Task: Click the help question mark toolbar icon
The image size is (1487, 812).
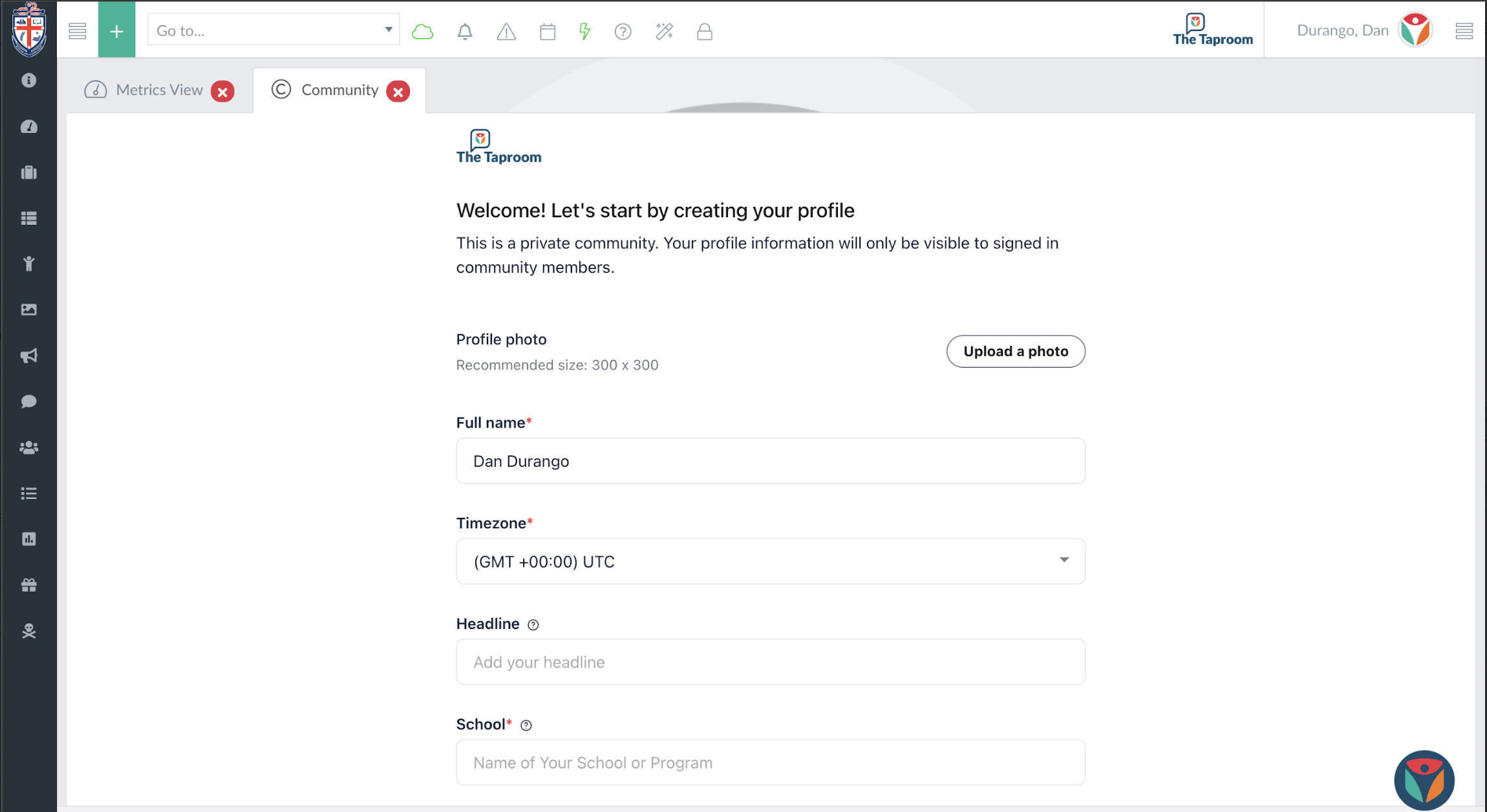Action: (x=623, y=31)
